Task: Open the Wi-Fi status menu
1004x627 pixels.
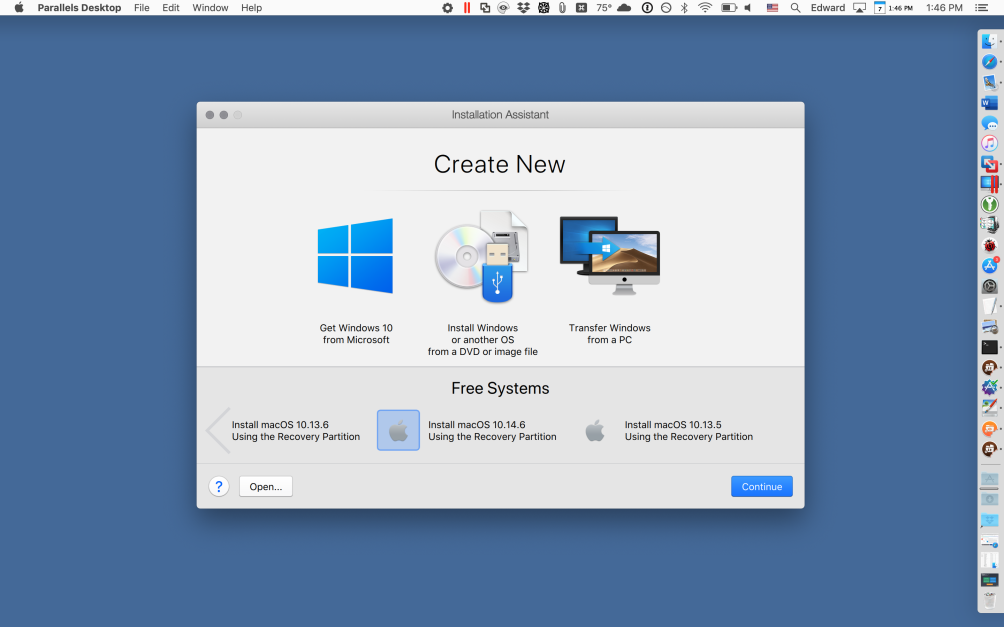Action: pos(705,8)
